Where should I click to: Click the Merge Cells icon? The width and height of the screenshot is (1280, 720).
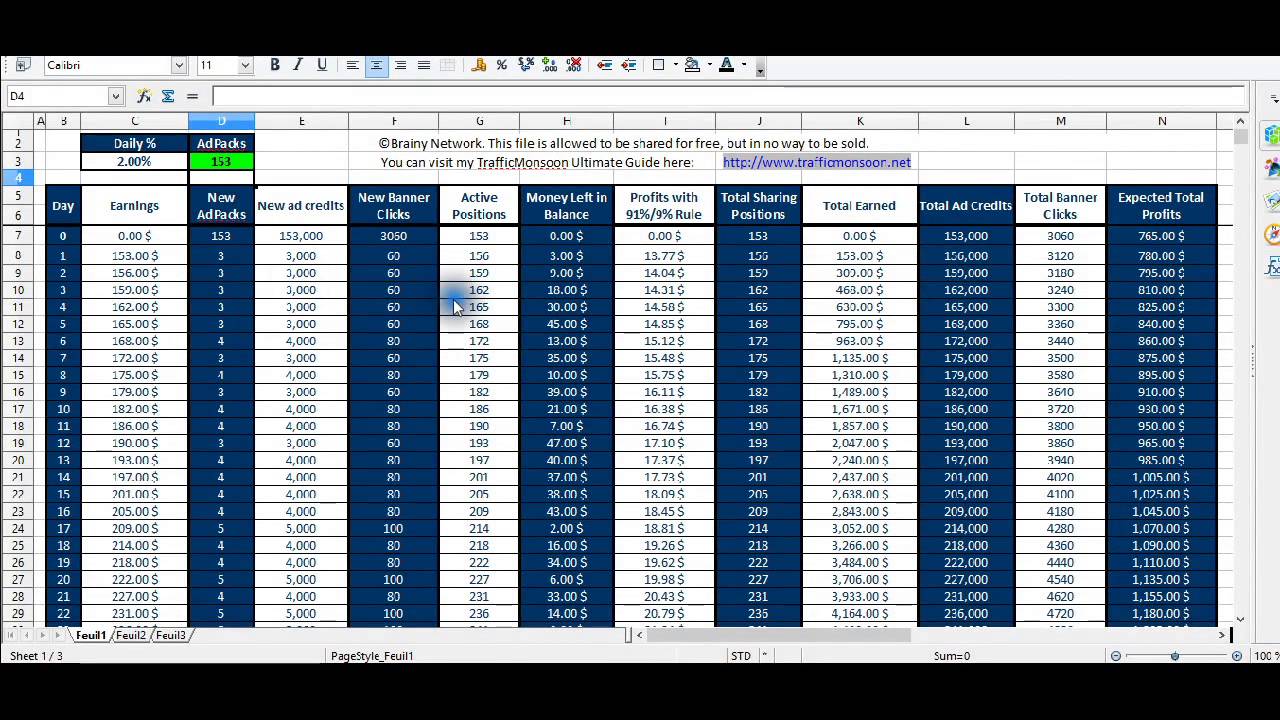click(448, 65)
